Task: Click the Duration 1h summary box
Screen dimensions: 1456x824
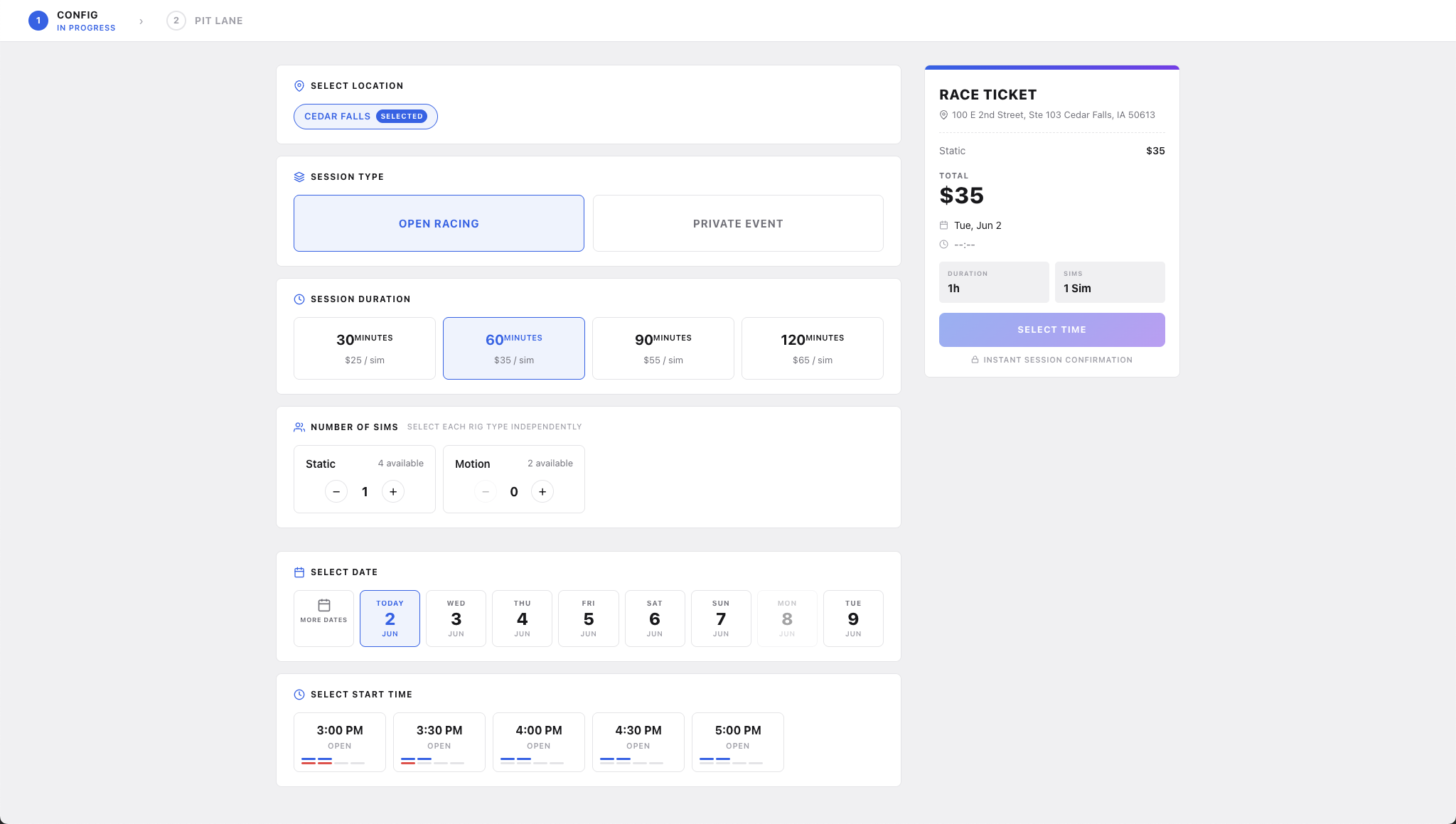Action: (994, 282)
